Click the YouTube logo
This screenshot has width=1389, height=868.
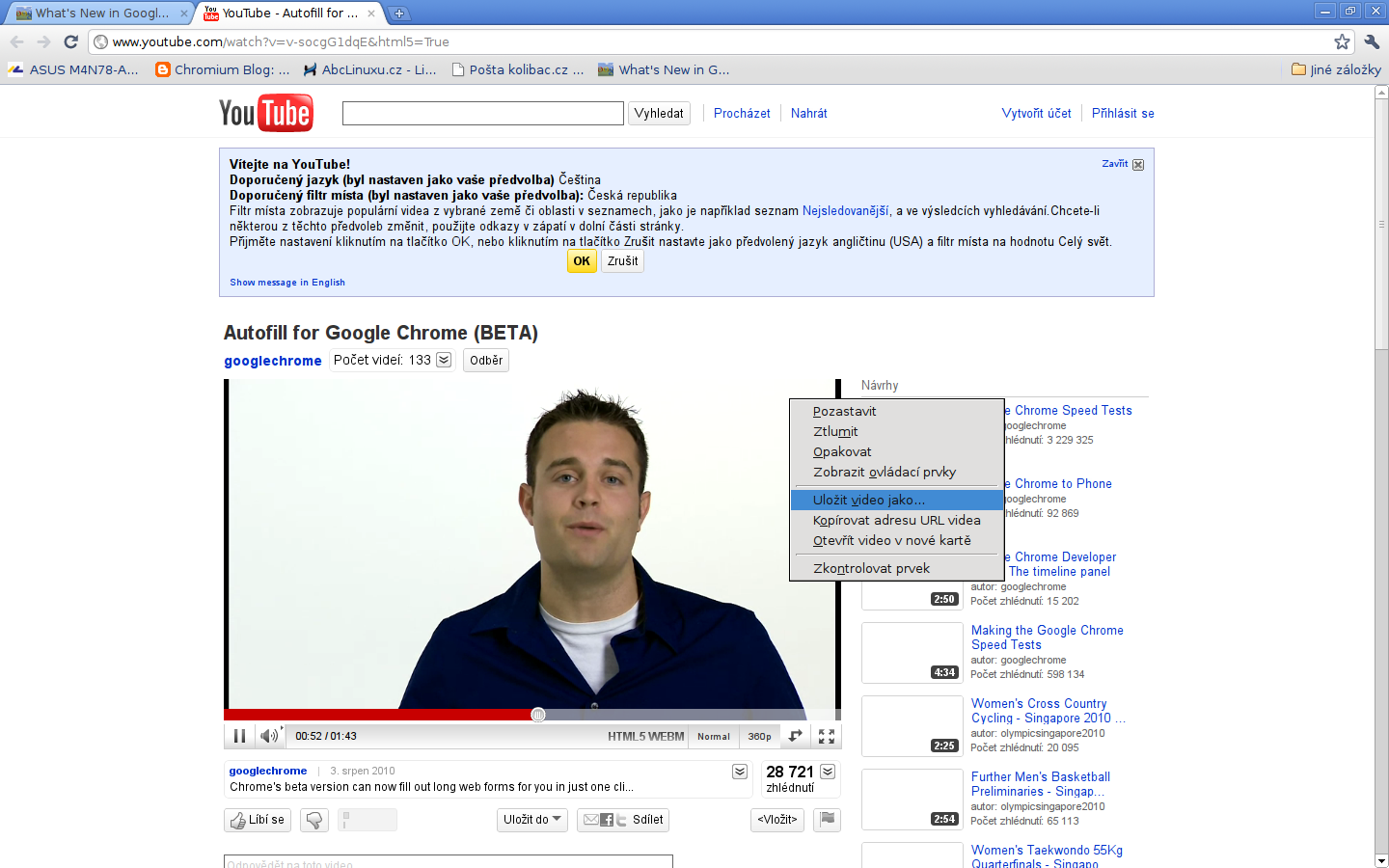(265, 113)
